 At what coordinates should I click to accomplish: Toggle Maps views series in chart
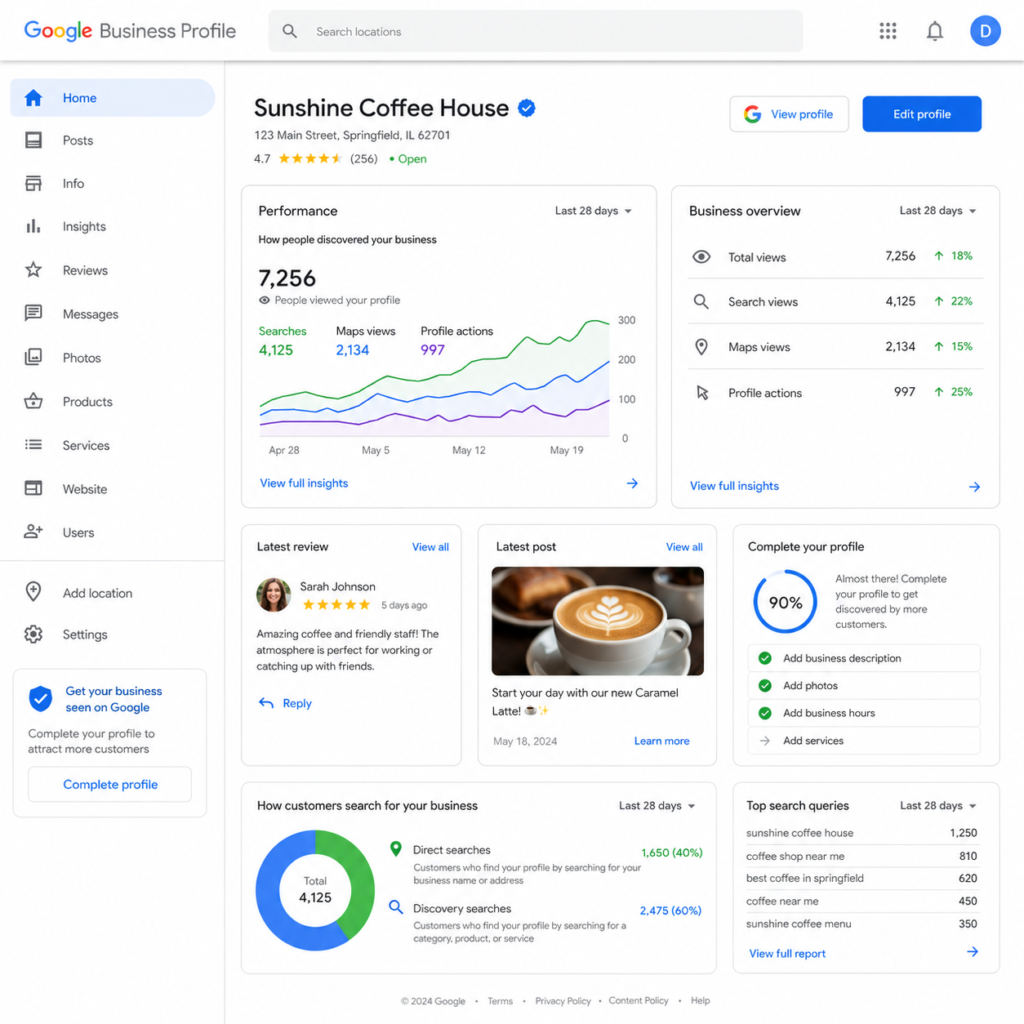(x=365, y=341)
